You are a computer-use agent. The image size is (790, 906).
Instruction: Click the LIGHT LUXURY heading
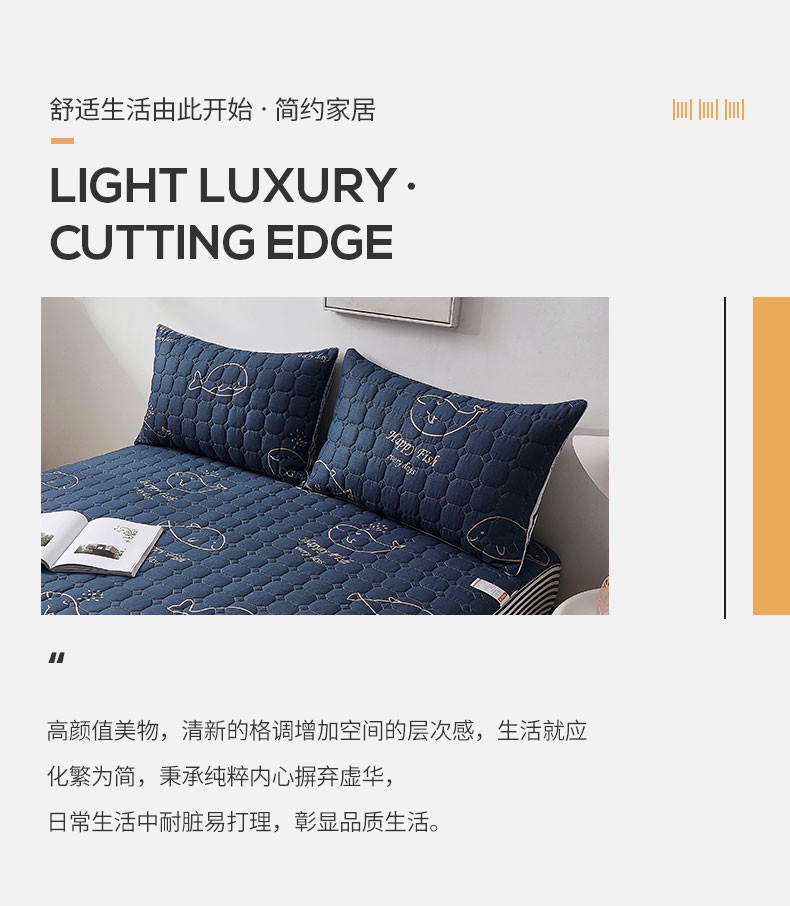[x=223, y=185]
